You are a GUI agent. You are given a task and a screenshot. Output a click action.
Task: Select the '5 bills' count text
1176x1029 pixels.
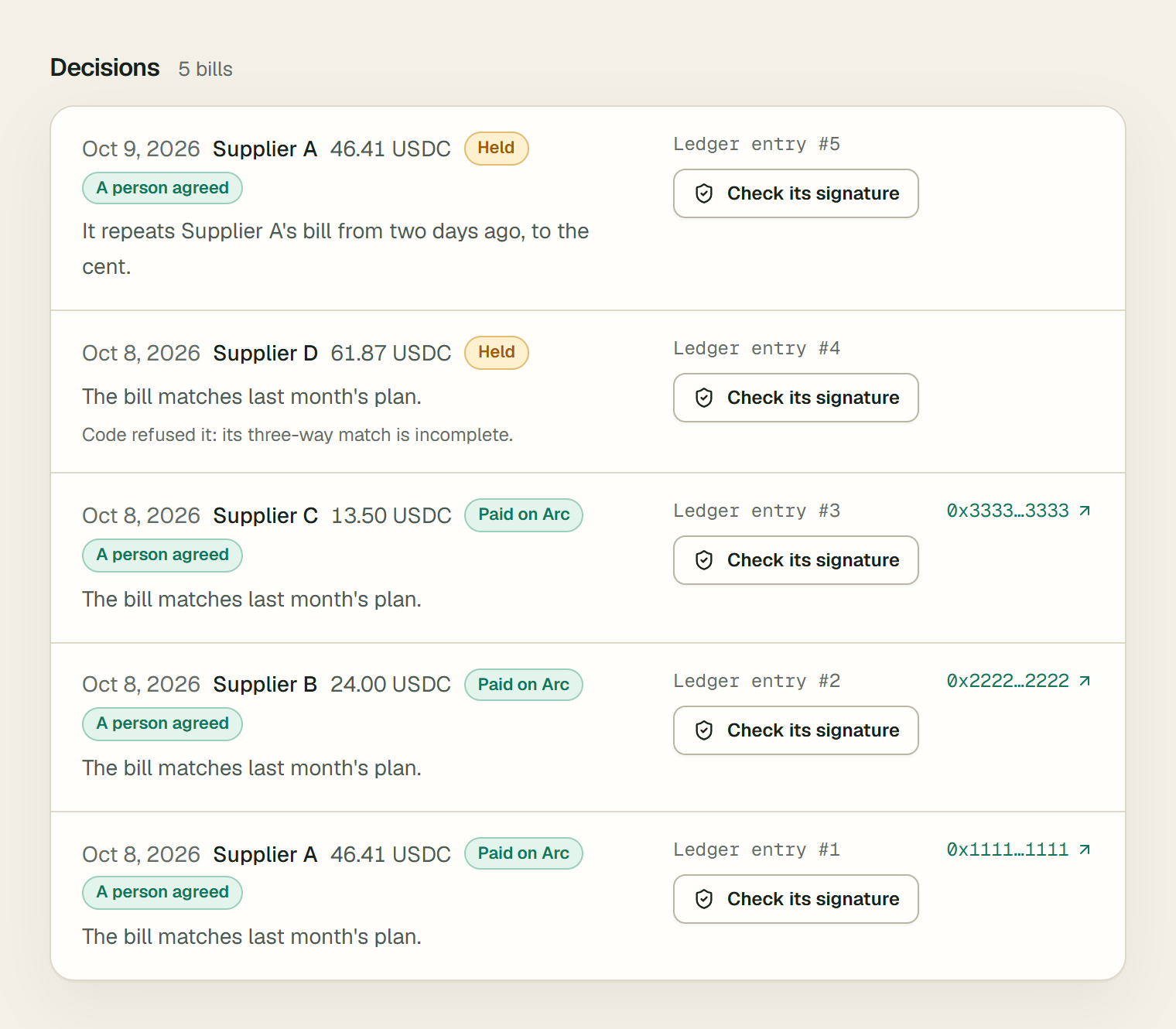click(x=205, y=70)
